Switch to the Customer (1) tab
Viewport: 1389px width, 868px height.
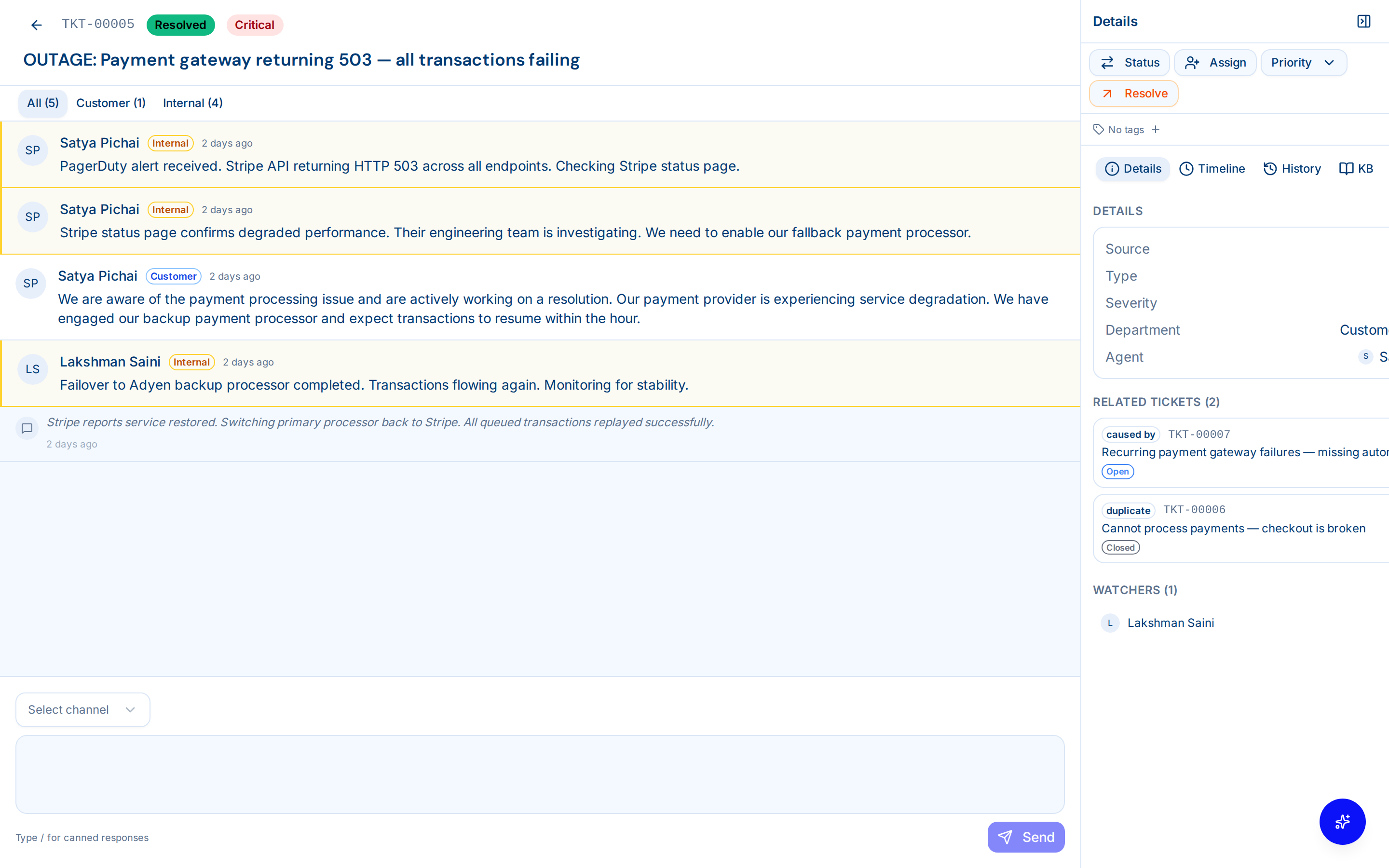point(111,103)
